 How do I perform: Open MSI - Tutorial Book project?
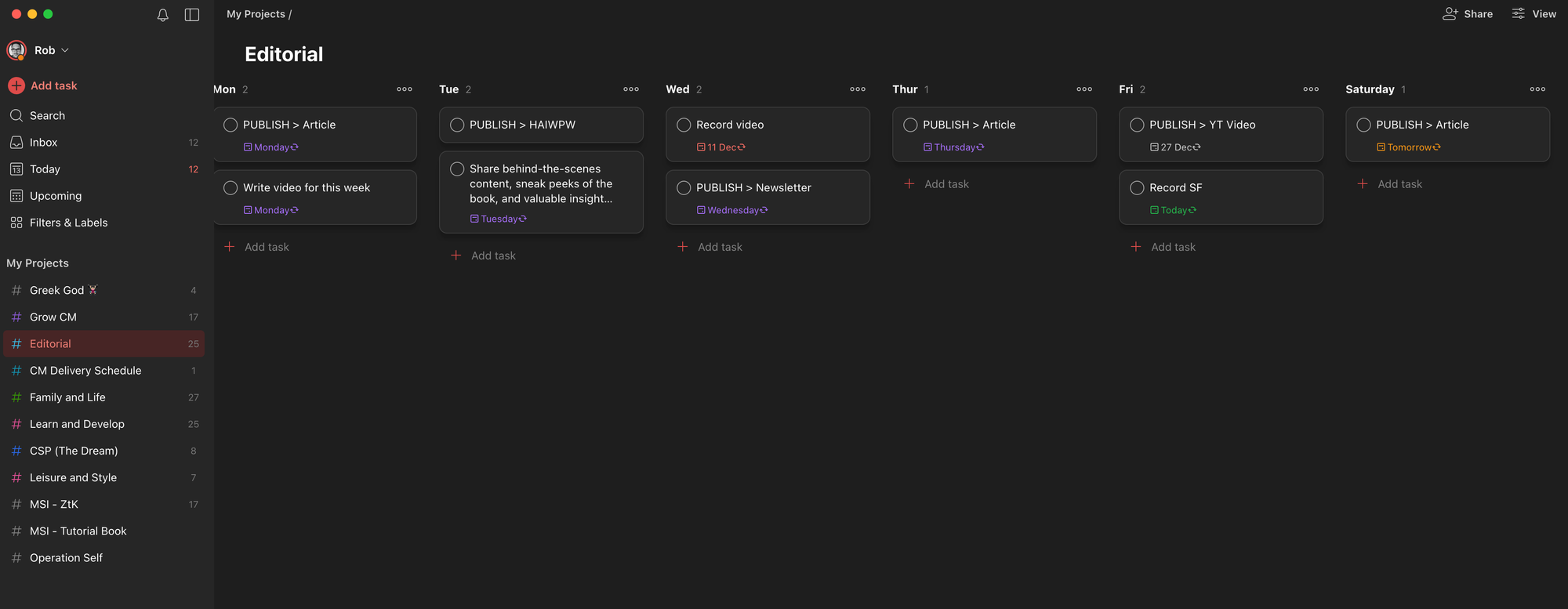pyautogui.click(x=103, y=531)
